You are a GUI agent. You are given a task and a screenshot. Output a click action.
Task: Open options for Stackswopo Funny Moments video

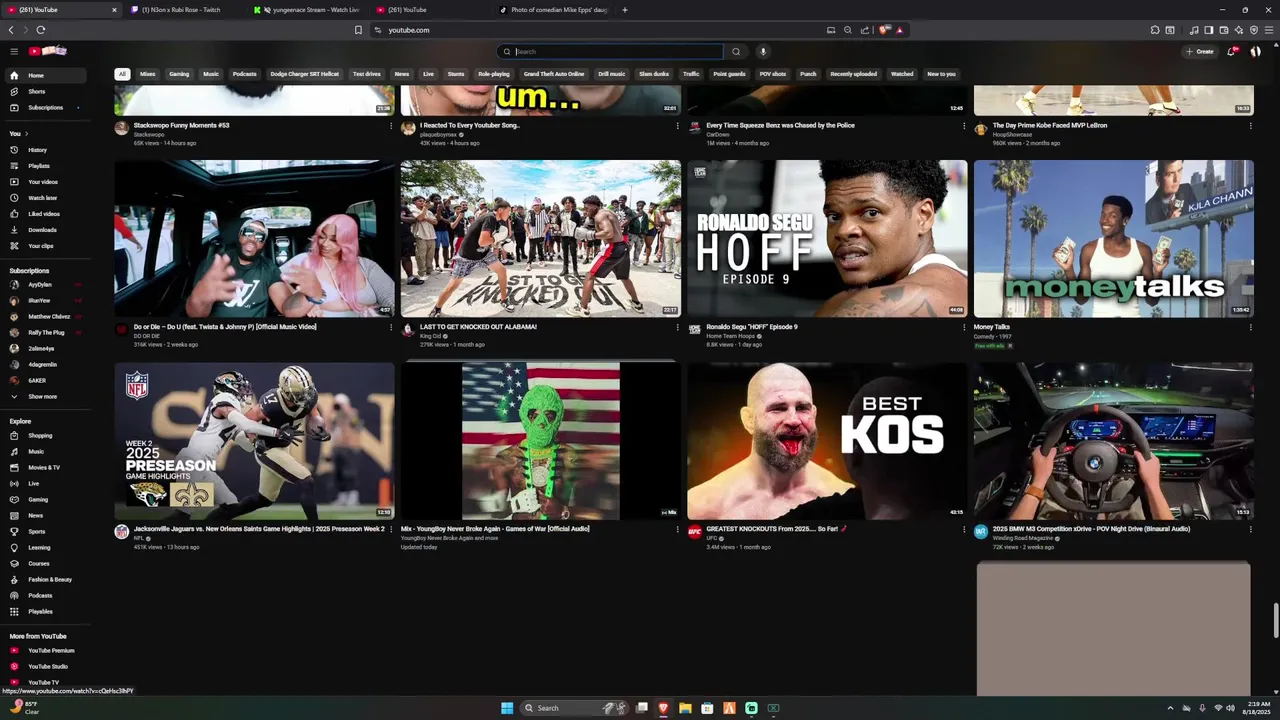[x=391, y=126]
